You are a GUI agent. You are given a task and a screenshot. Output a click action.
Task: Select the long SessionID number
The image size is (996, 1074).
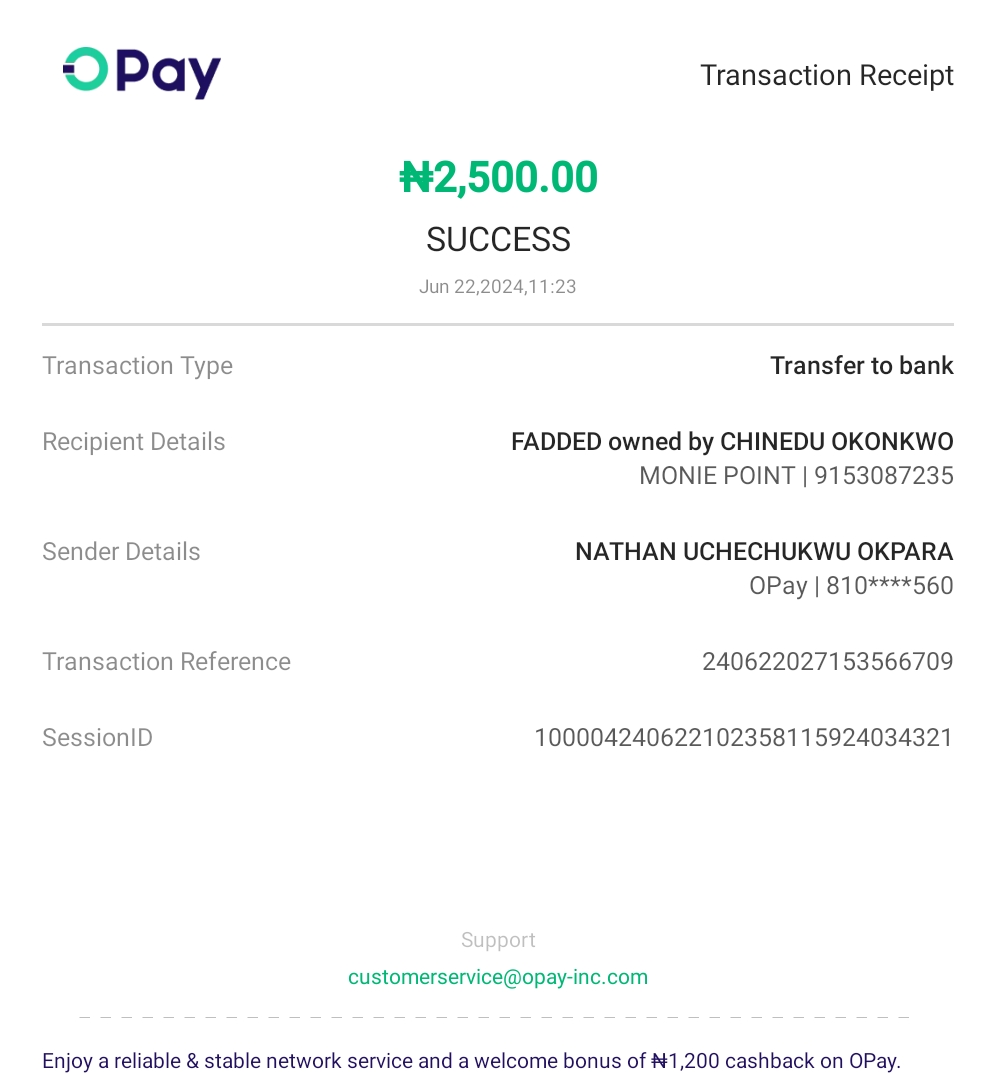pyautogui.click(x=743, y=738)
